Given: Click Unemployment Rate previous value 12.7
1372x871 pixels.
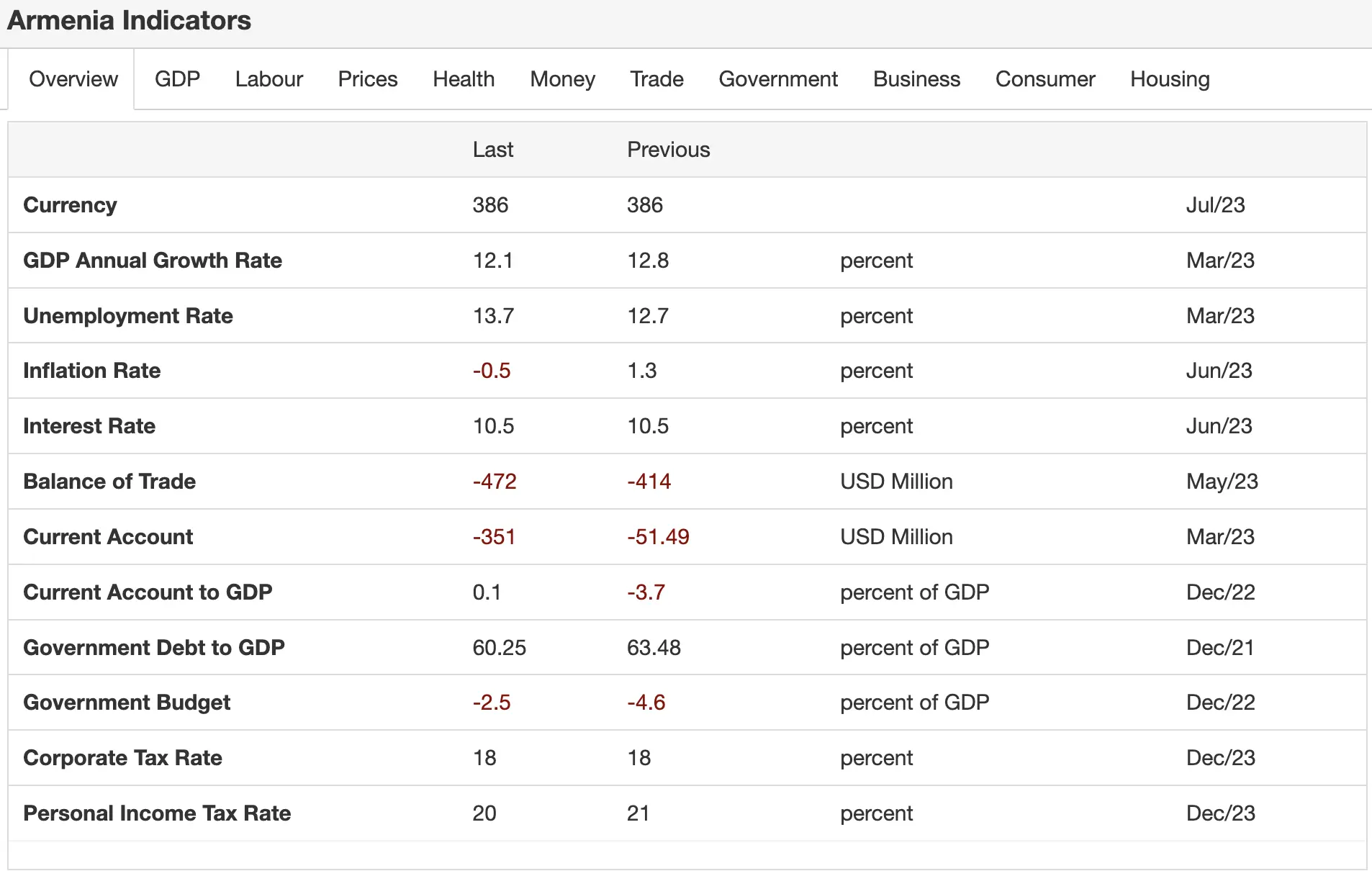Looking at the screenshot, I should [x=648, y=316].
